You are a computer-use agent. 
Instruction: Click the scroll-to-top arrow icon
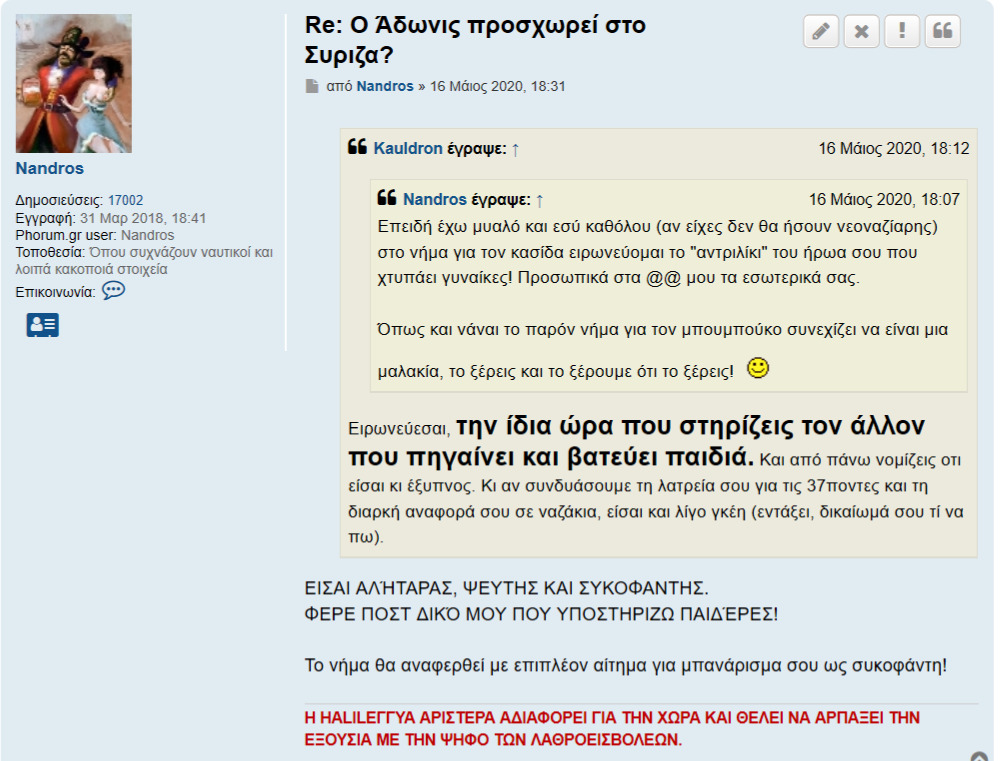coord(979,757)
